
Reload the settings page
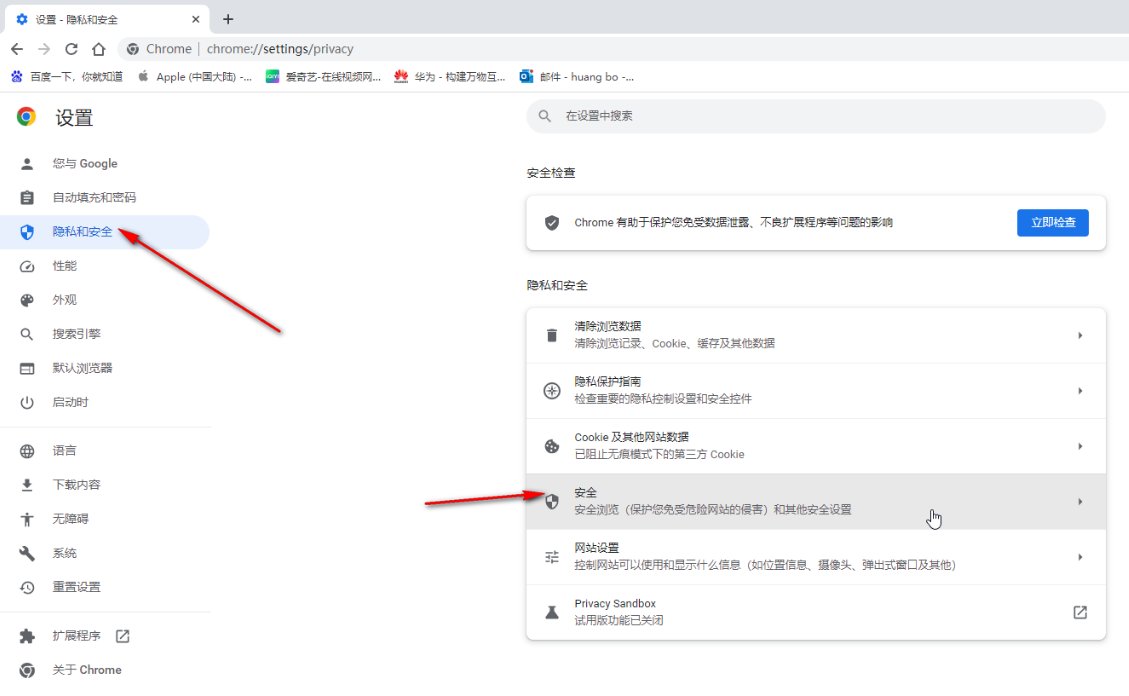click(71, 49)
